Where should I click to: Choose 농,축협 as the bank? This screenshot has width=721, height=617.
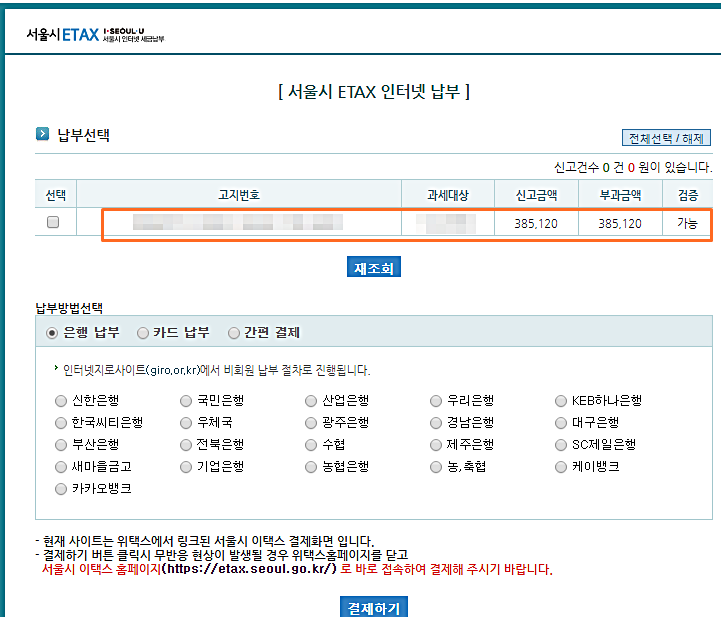point(436,467)
